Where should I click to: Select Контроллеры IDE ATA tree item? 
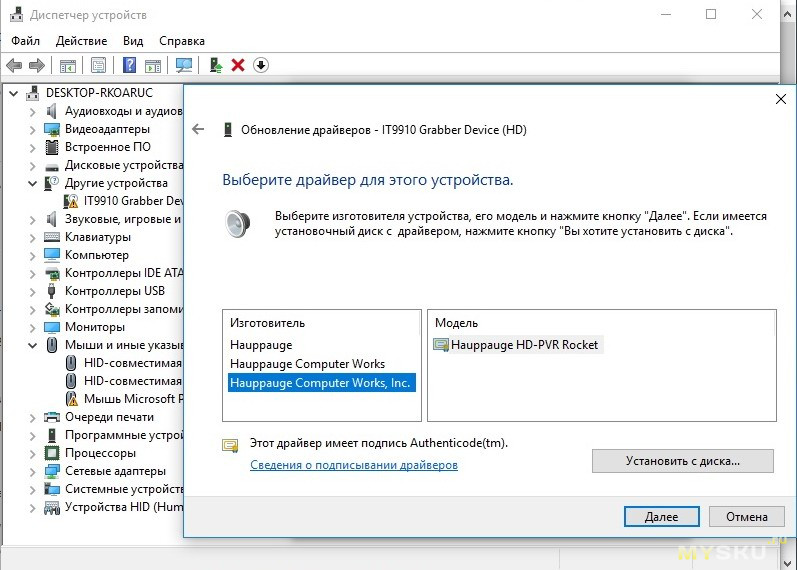[124, 273]
